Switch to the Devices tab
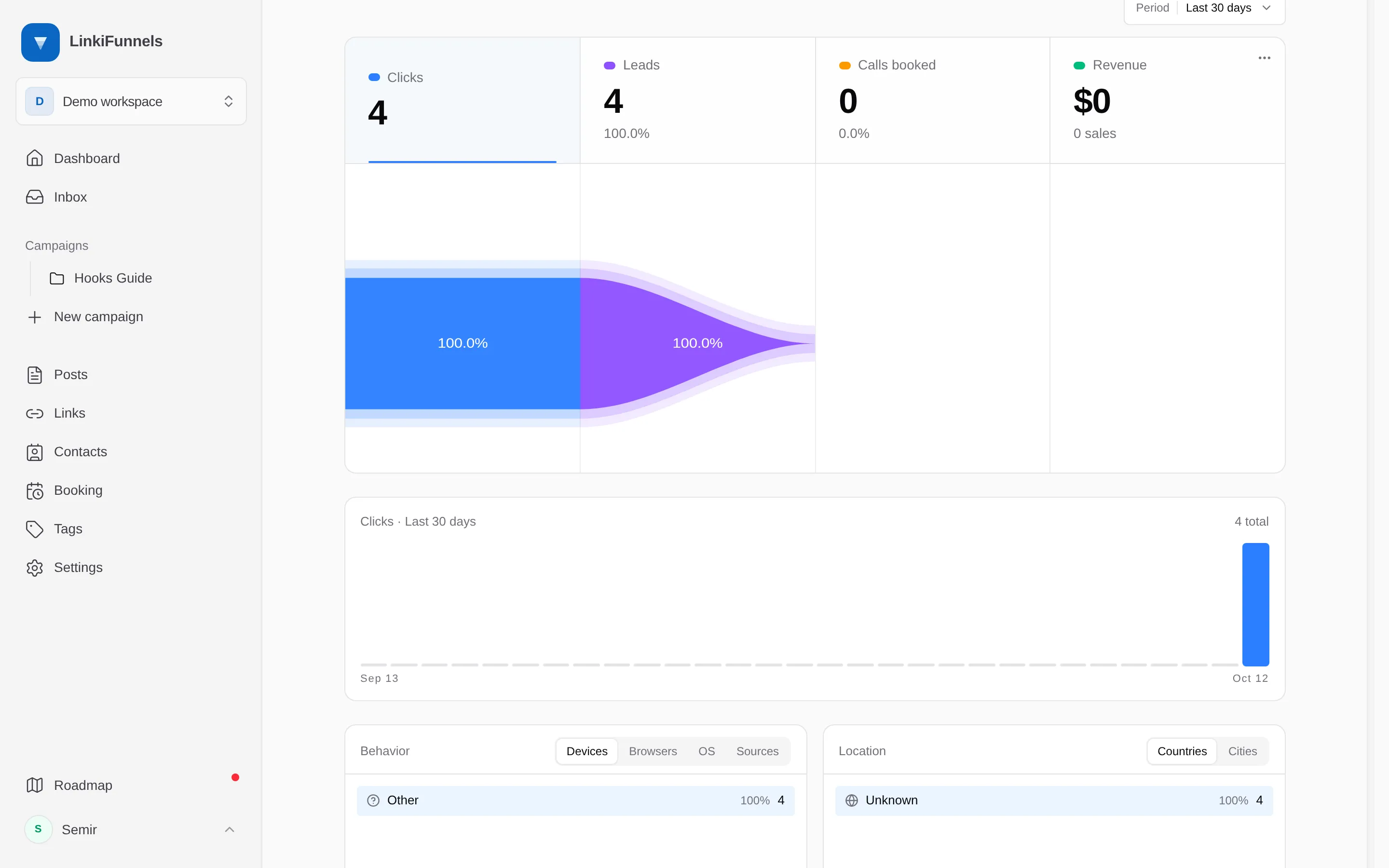 (586, 751)
